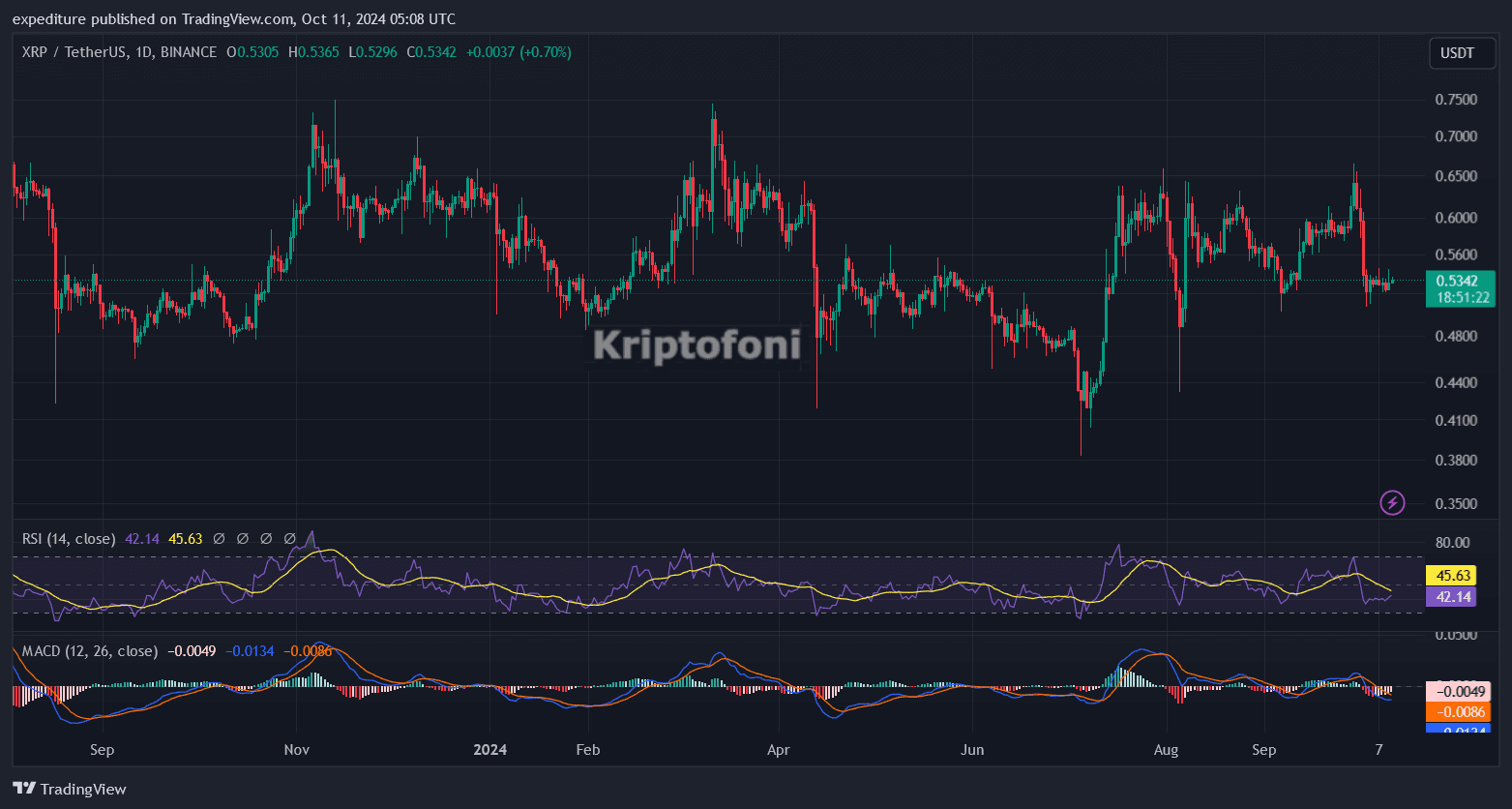Click the teal current price label 0.5342
The height and width of the screenshot is (809, 1512).
pos(1461,282)
